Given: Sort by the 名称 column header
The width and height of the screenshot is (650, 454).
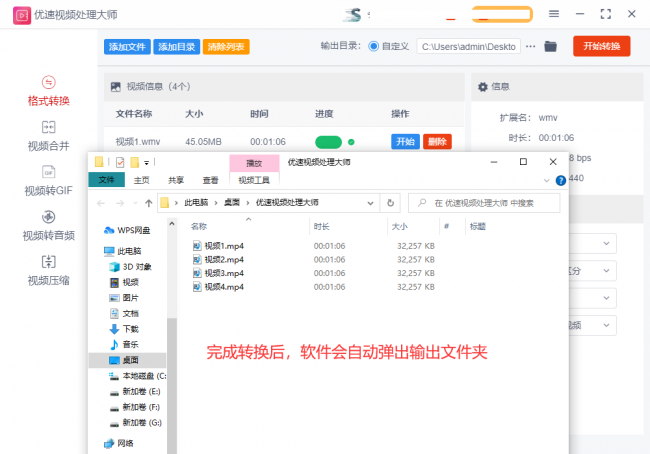Looking at the screenshot, I should pyautogui.click(x=199, y=226).
